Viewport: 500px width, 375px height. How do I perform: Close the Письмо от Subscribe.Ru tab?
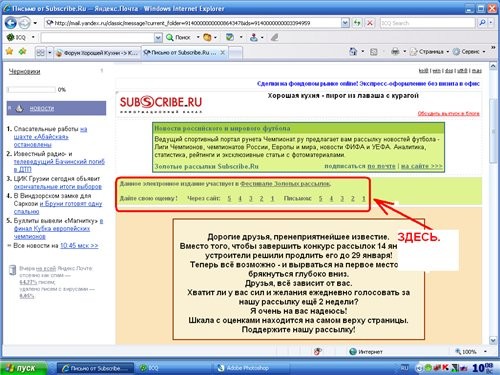tap(222, 52)
